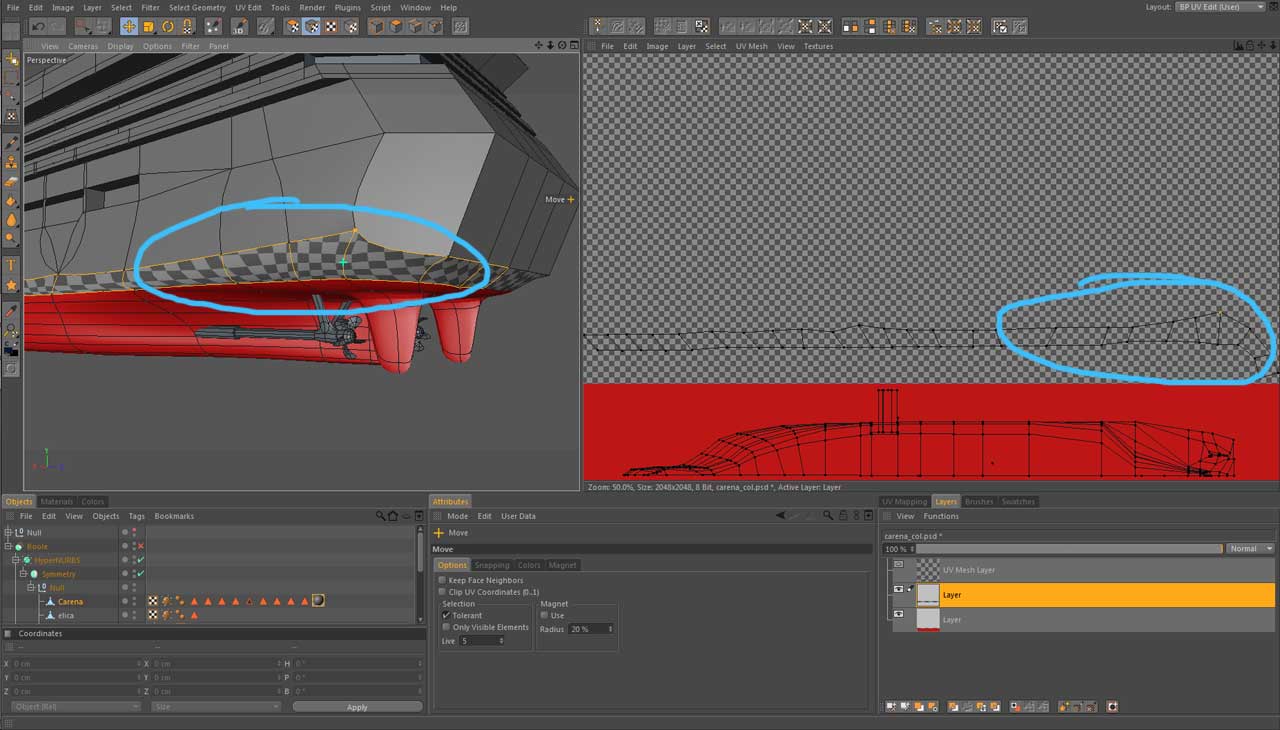Collapse the Boole object tree
The height and width of the screenshot is (730, 1280).
8,546
